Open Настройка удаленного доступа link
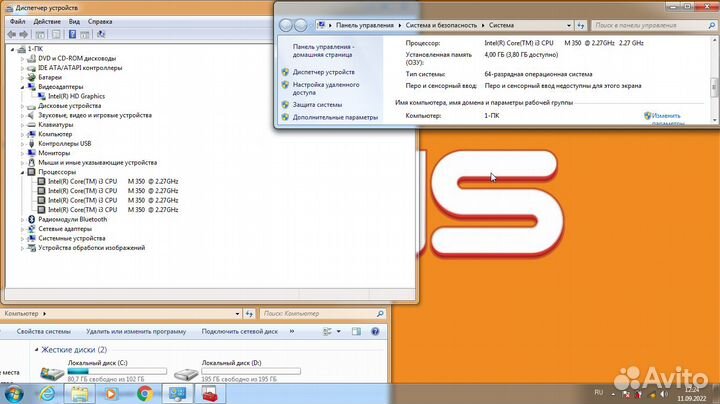Viewport: 720px width, 404px height. point(326,89)
